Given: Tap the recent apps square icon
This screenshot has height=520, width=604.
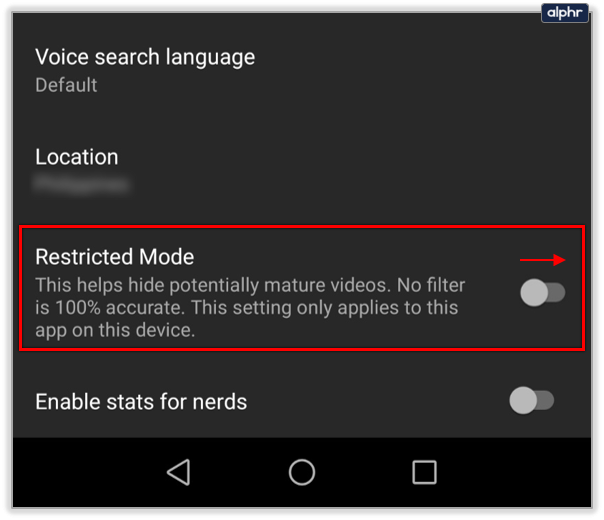Looking at the screenshot, I should [424, 472].
